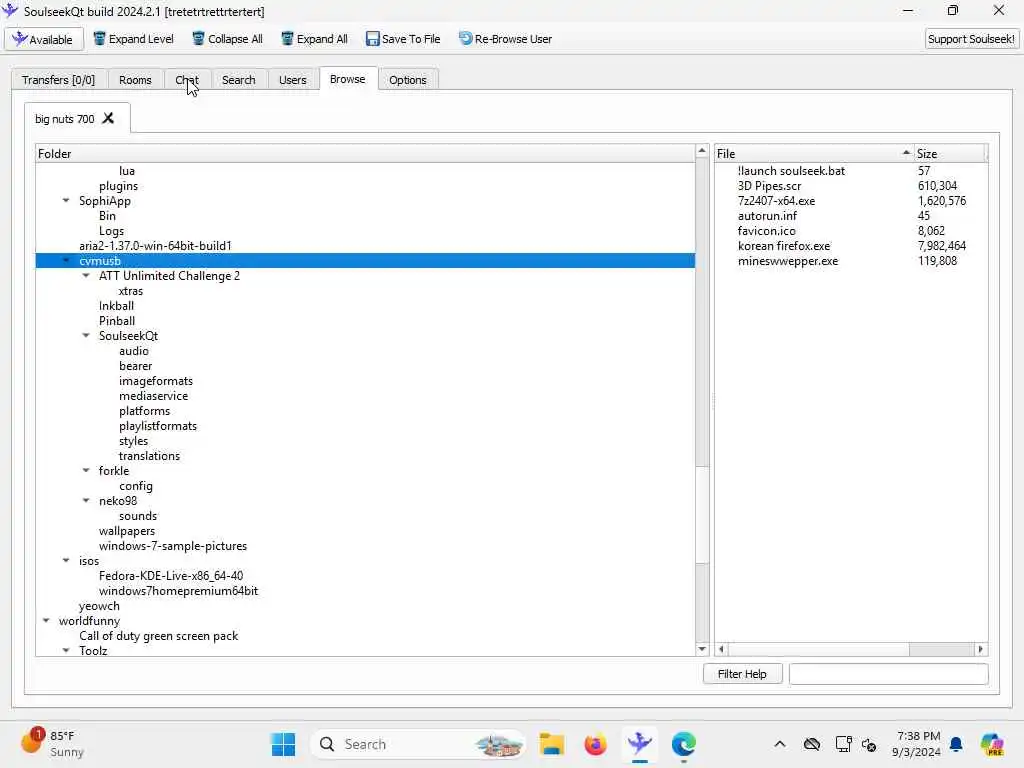
Task: Select the imageformats folder
Action: (155, 381)
